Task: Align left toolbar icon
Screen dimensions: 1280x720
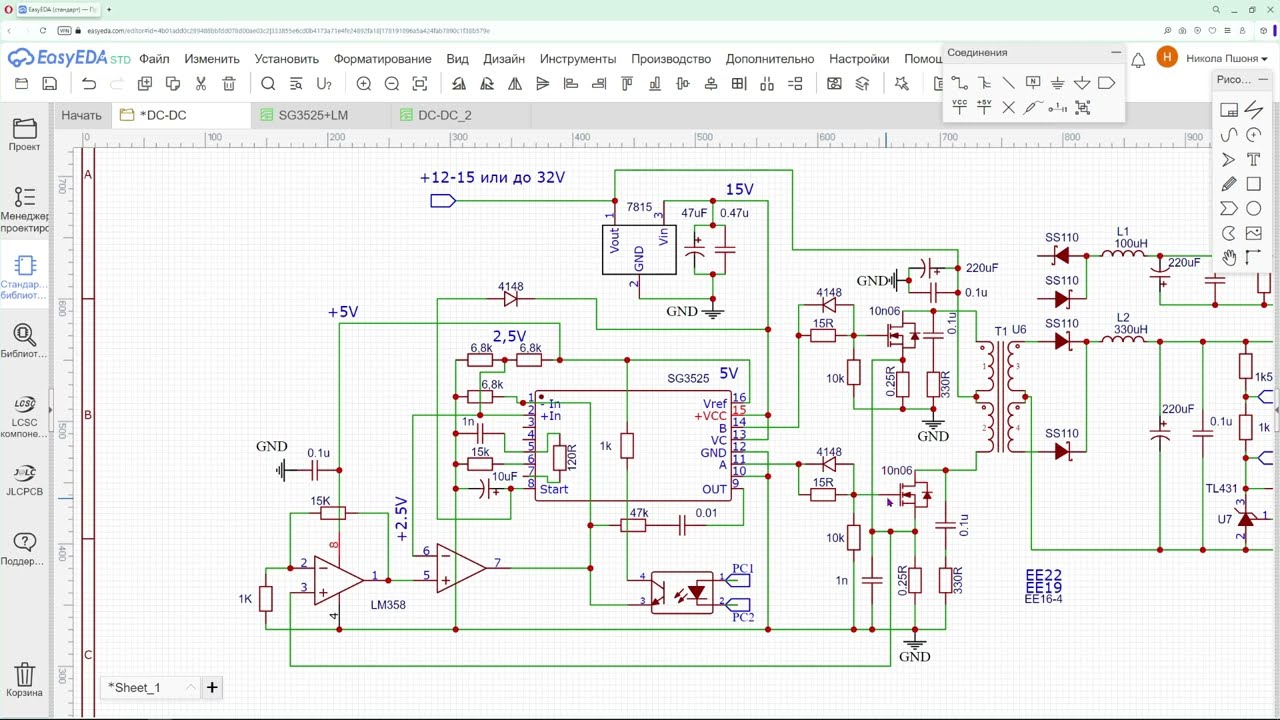Action: tap(571, 84)
